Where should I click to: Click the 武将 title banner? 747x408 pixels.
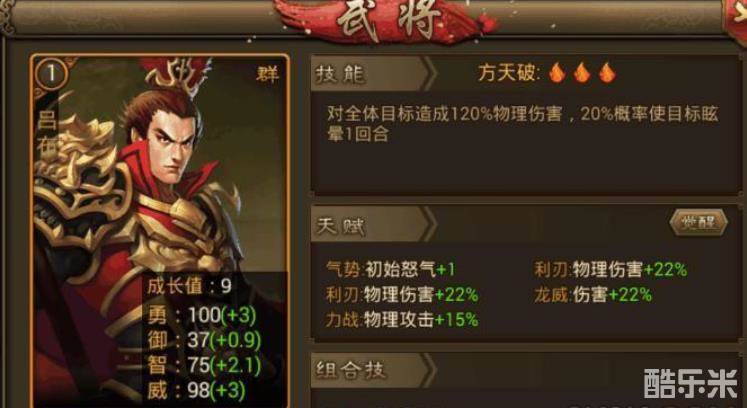coord(388,19)
